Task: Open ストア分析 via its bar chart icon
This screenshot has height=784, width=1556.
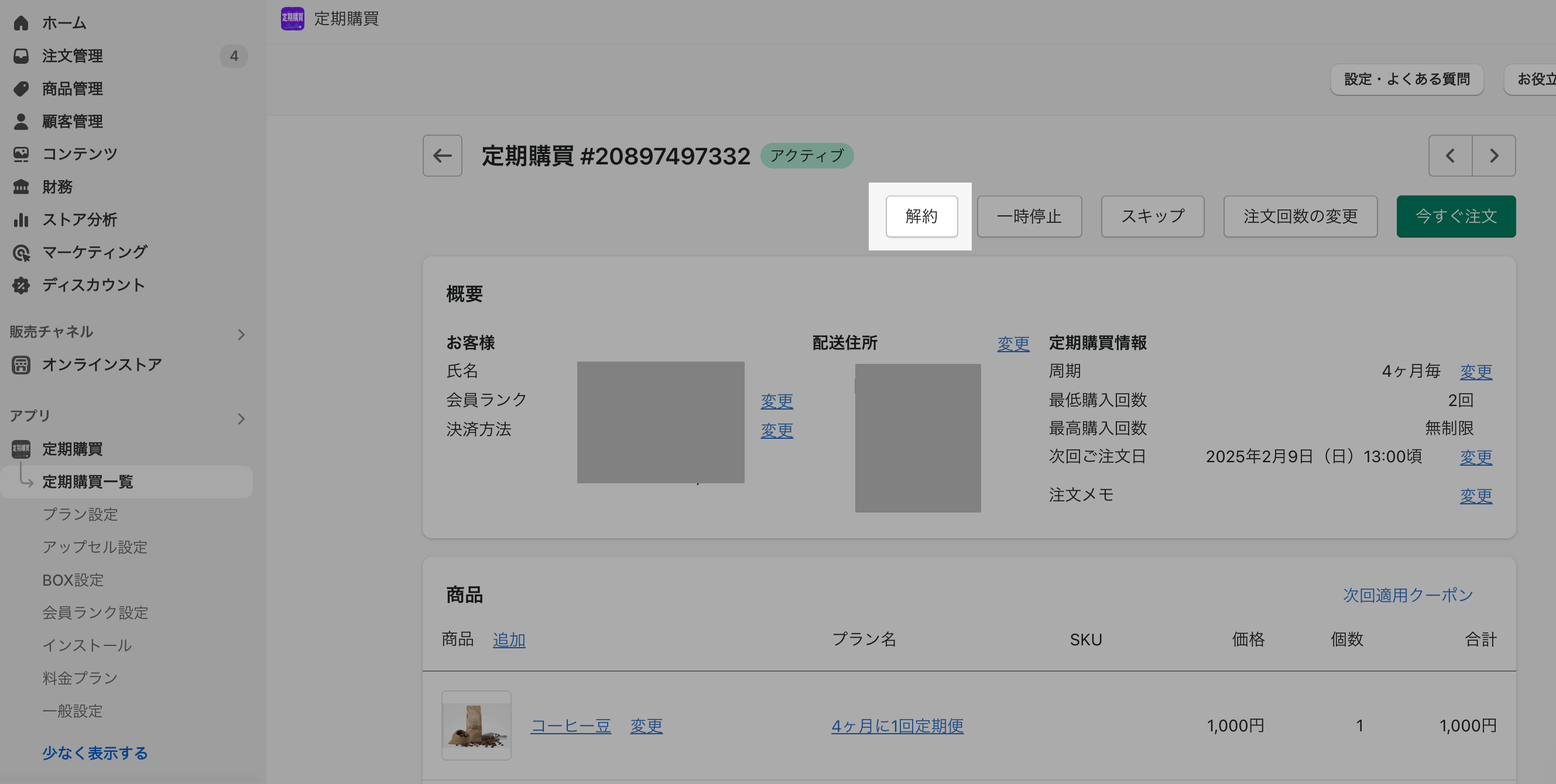Action: [21, 219]
